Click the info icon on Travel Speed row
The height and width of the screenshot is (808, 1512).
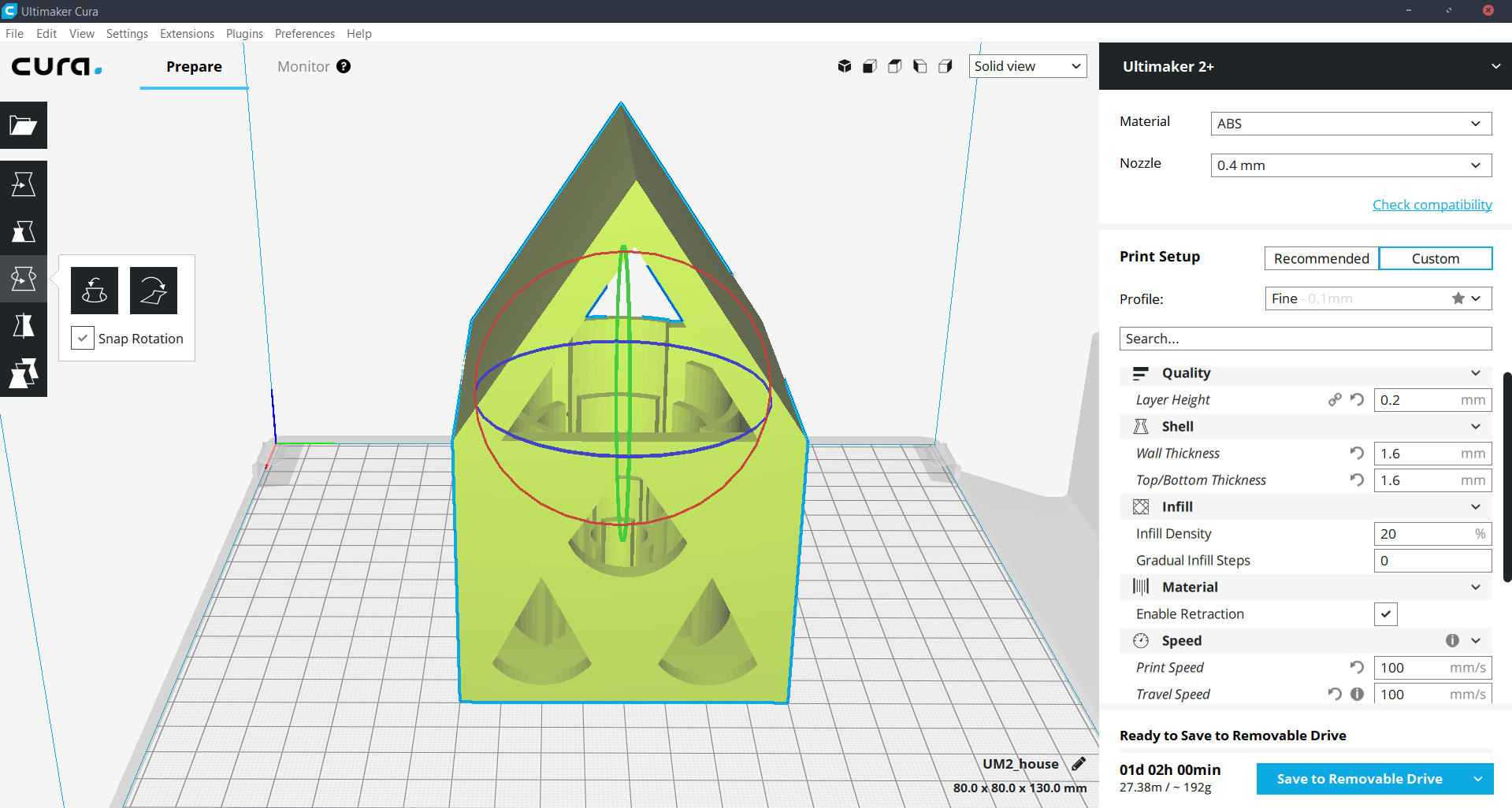(1357, 695)
